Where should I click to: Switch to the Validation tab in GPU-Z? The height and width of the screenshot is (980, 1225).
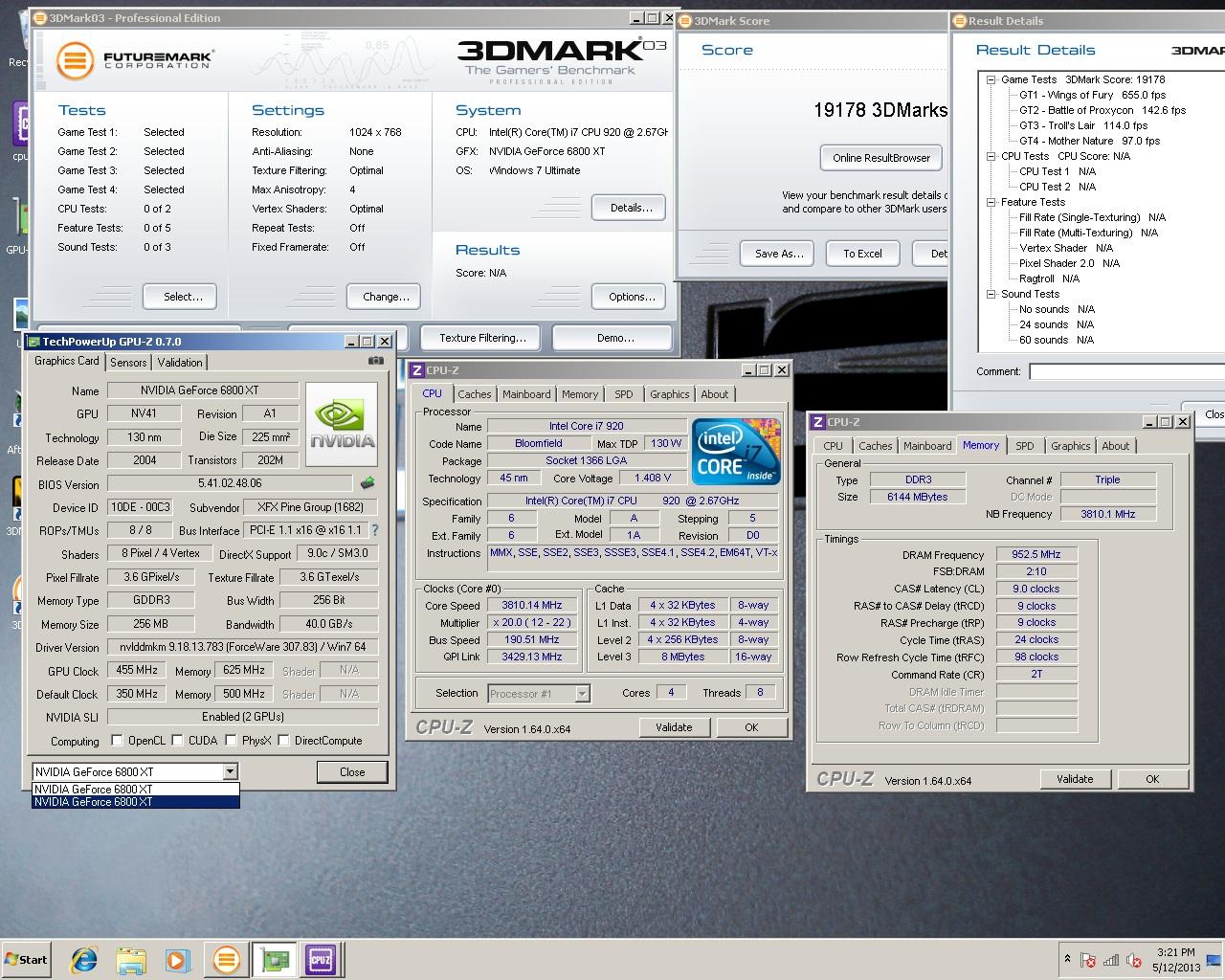point(180,363)
